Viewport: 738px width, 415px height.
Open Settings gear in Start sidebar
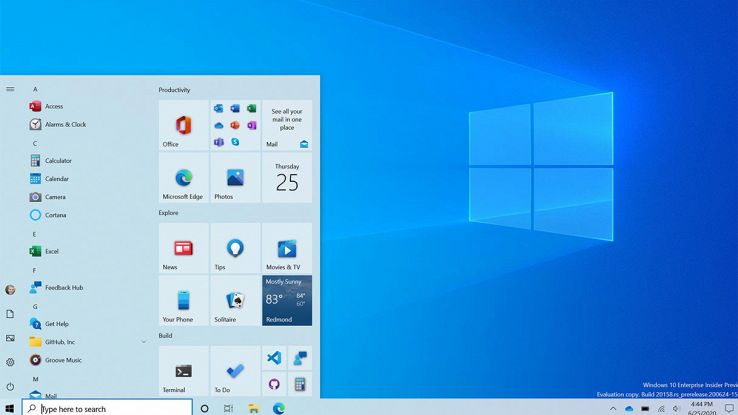pos(10,362)
